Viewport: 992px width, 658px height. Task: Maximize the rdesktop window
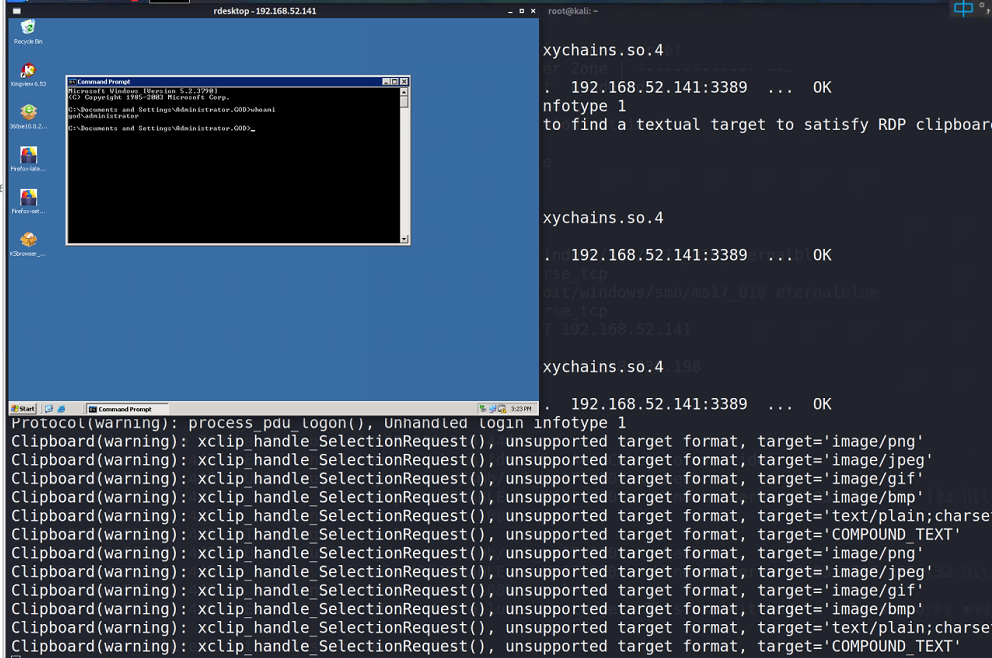(x=521, y=11)
